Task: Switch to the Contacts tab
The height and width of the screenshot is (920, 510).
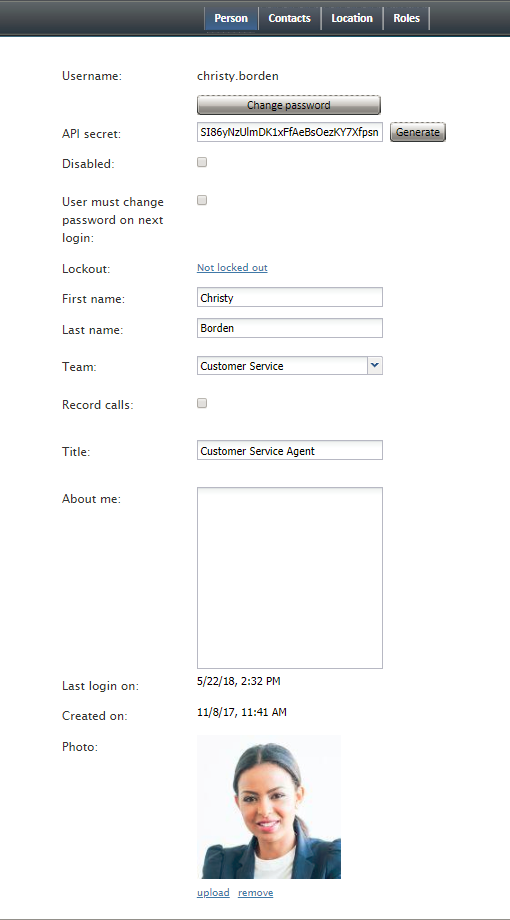Action: click(x=289, y=18)
